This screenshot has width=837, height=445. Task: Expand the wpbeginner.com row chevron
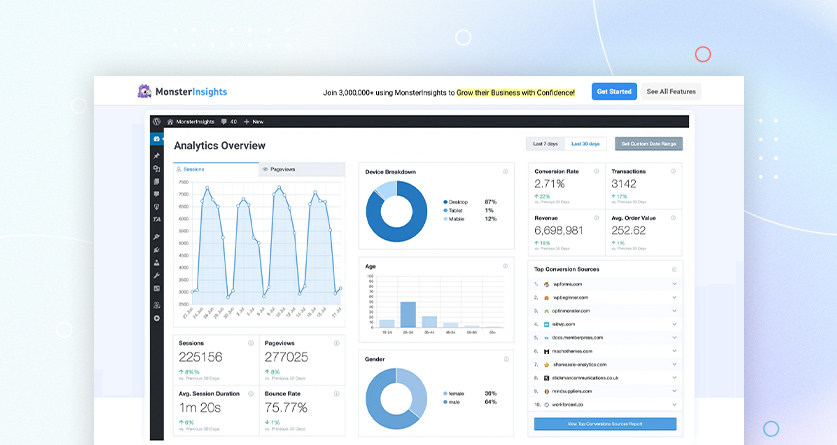pos(675,298)
